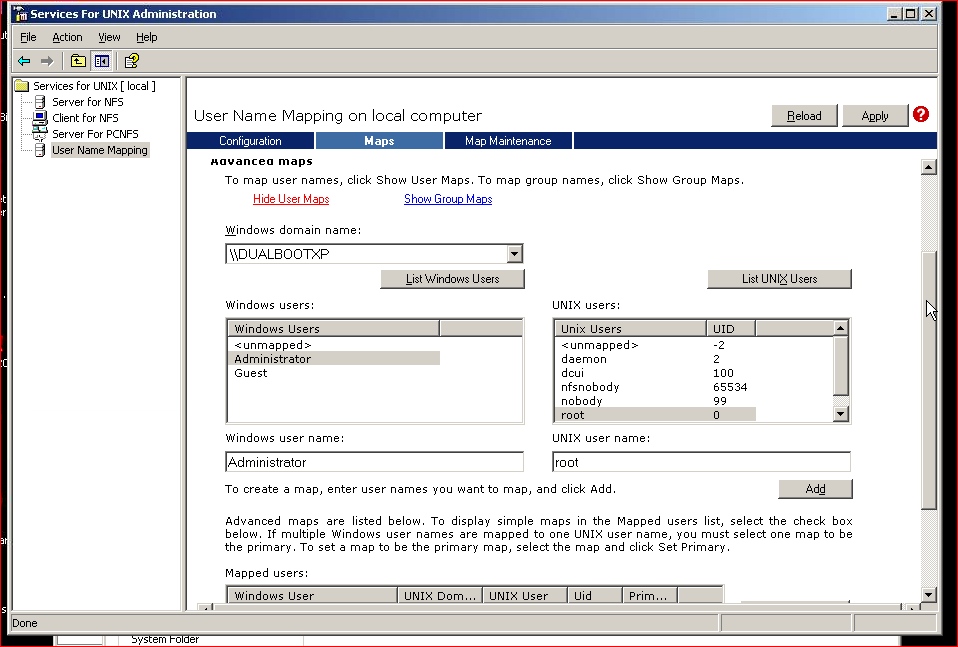Click the Show Group Maps link
Image resolution: width=958 pixels, height=647 pixels.
(x=448, y=199)
